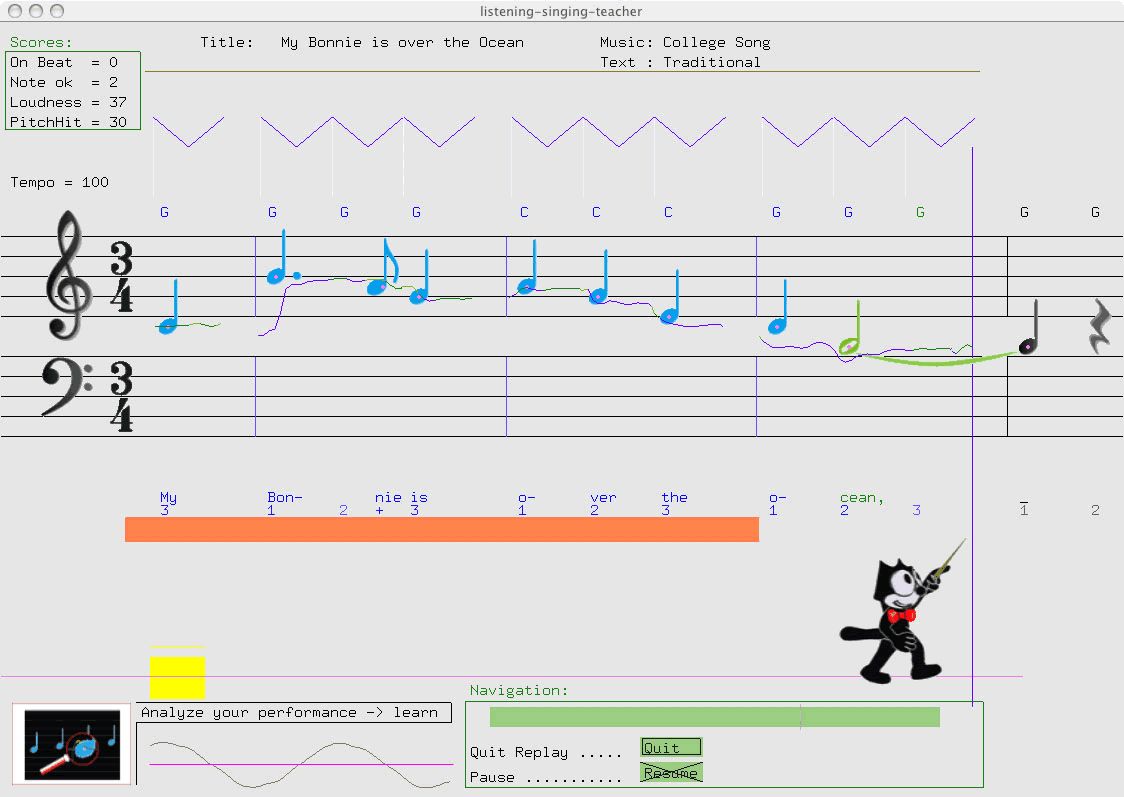Click Felix the Cat conductor character
The image size is (1124, 797).
coord(895,615)
